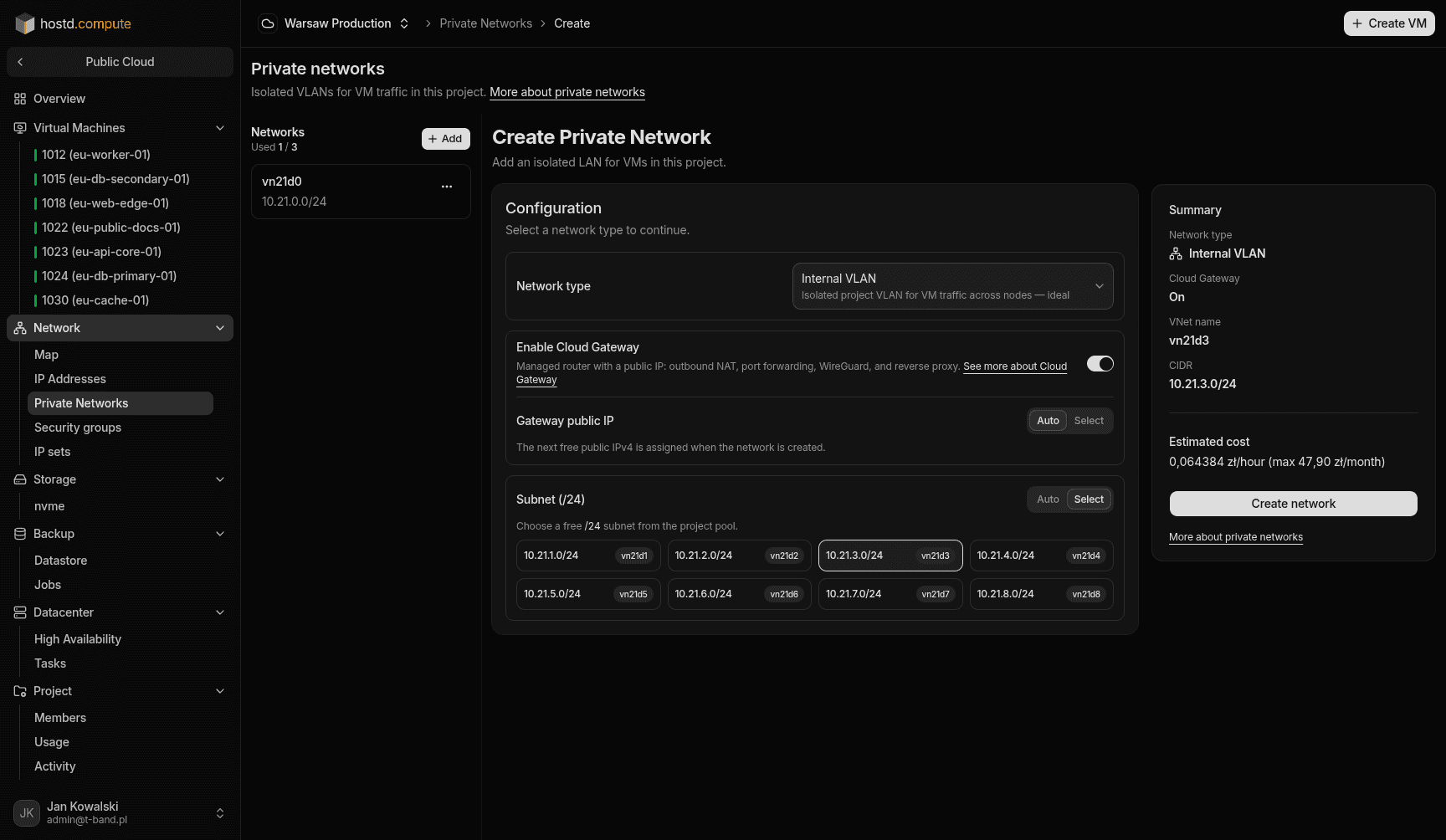
Task: Collapse the Backup section
Action: tap(220, 534)
